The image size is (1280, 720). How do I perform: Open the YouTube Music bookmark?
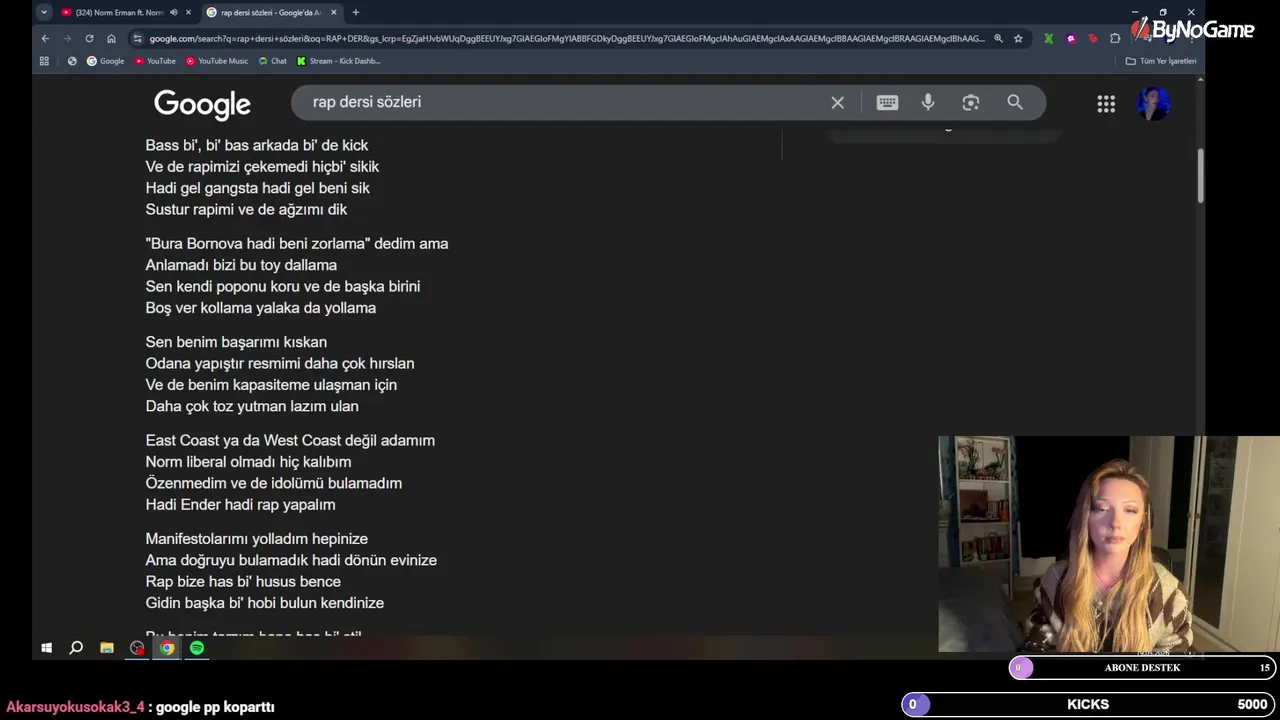click(x=217, y=61)
